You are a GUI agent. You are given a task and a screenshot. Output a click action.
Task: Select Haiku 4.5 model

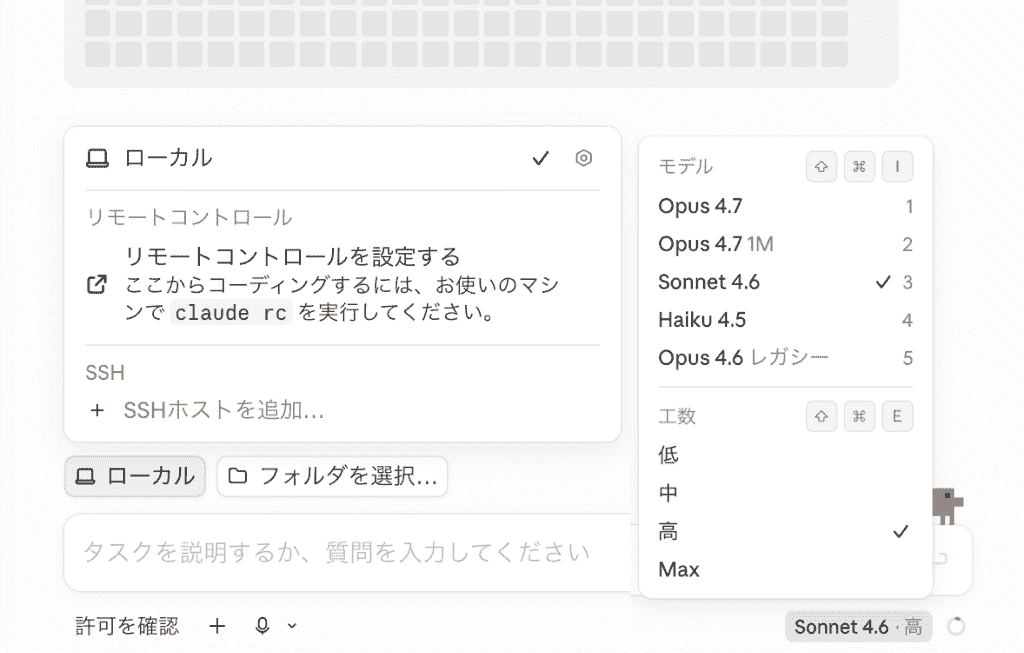pyautogui.click(x=786, y=320)
